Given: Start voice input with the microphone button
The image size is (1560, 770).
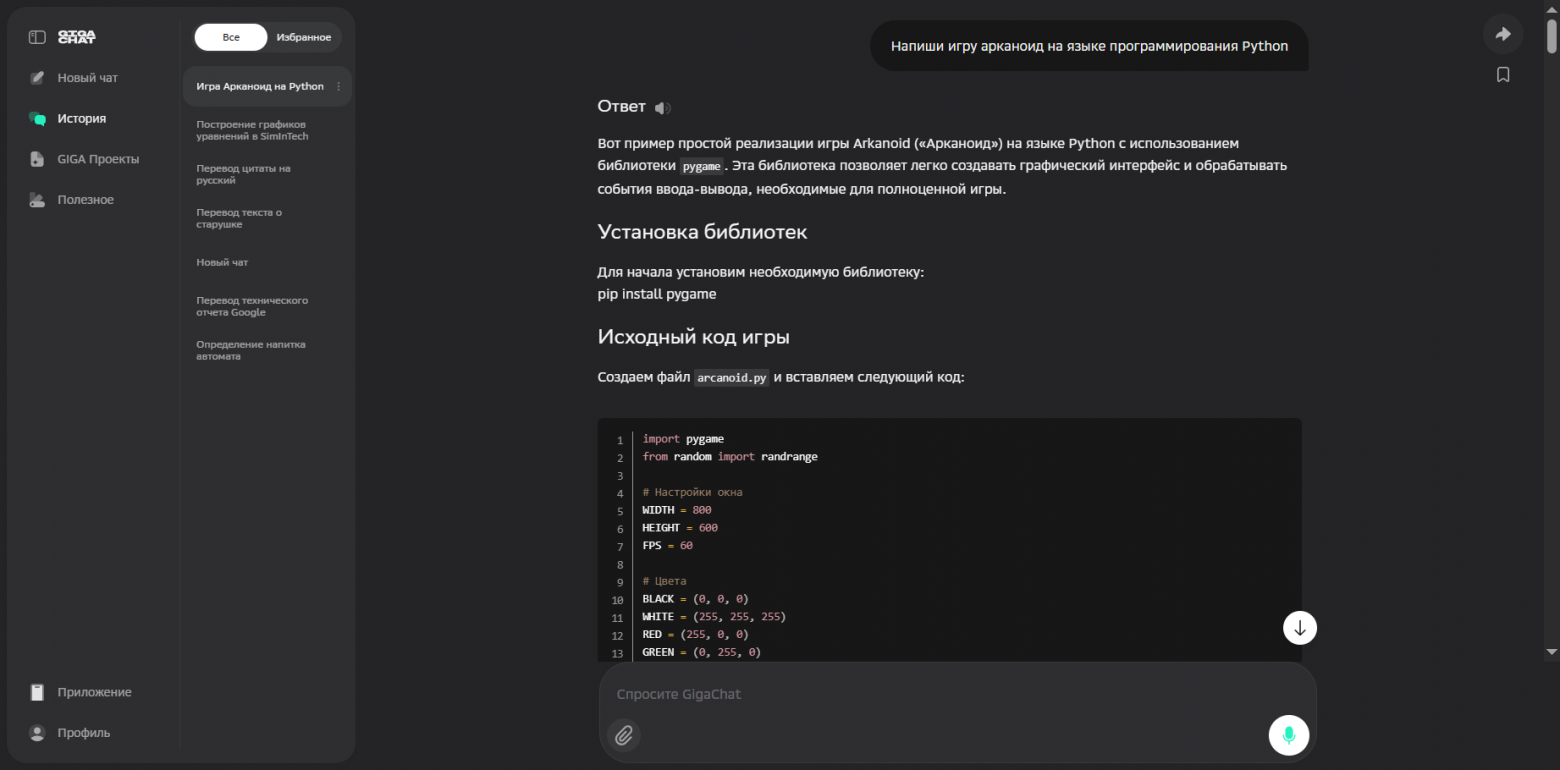Looking at the screenshot, I should [1289, 735].
